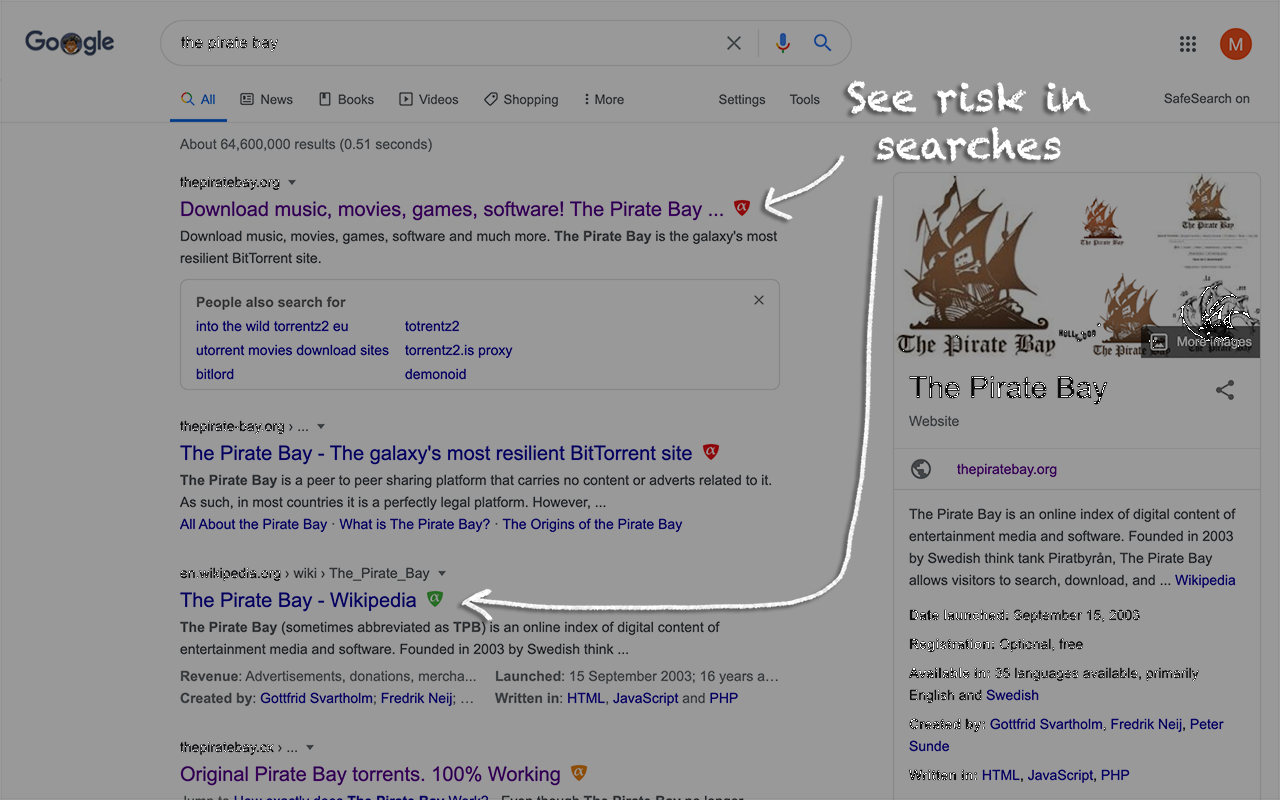The image size is (1280, 800).
Task: Switch to the Shopping tab
Action: tap(521, 100)
